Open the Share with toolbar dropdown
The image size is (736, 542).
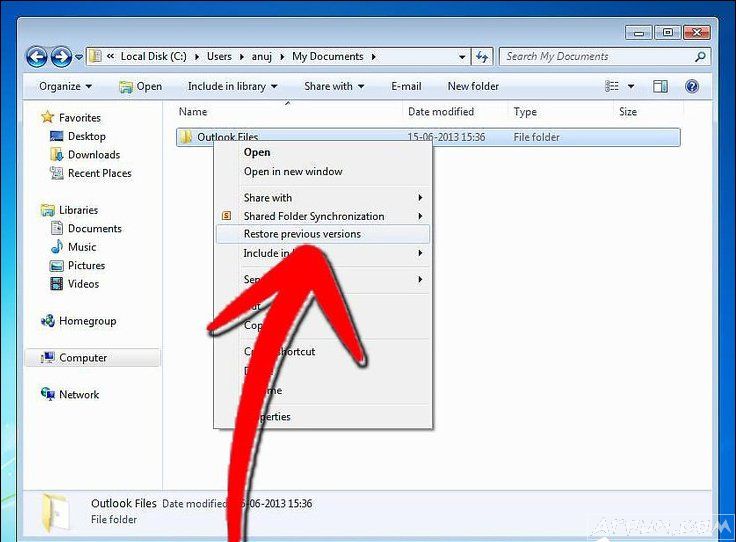(334, 86)
